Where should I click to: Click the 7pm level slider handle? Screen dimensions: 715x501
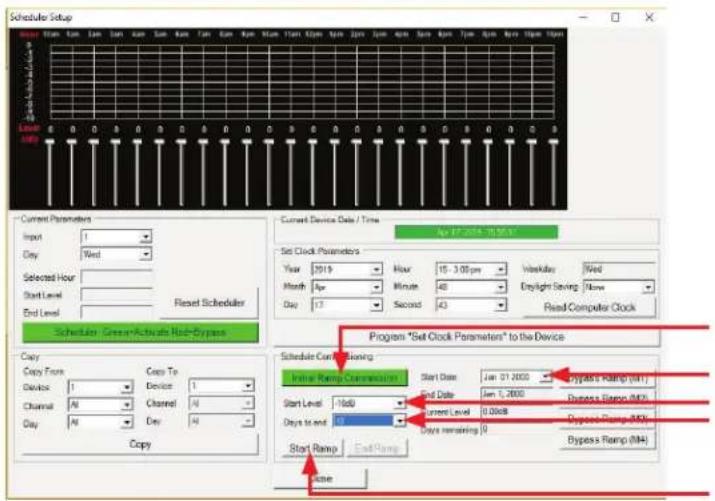point(466,143)
